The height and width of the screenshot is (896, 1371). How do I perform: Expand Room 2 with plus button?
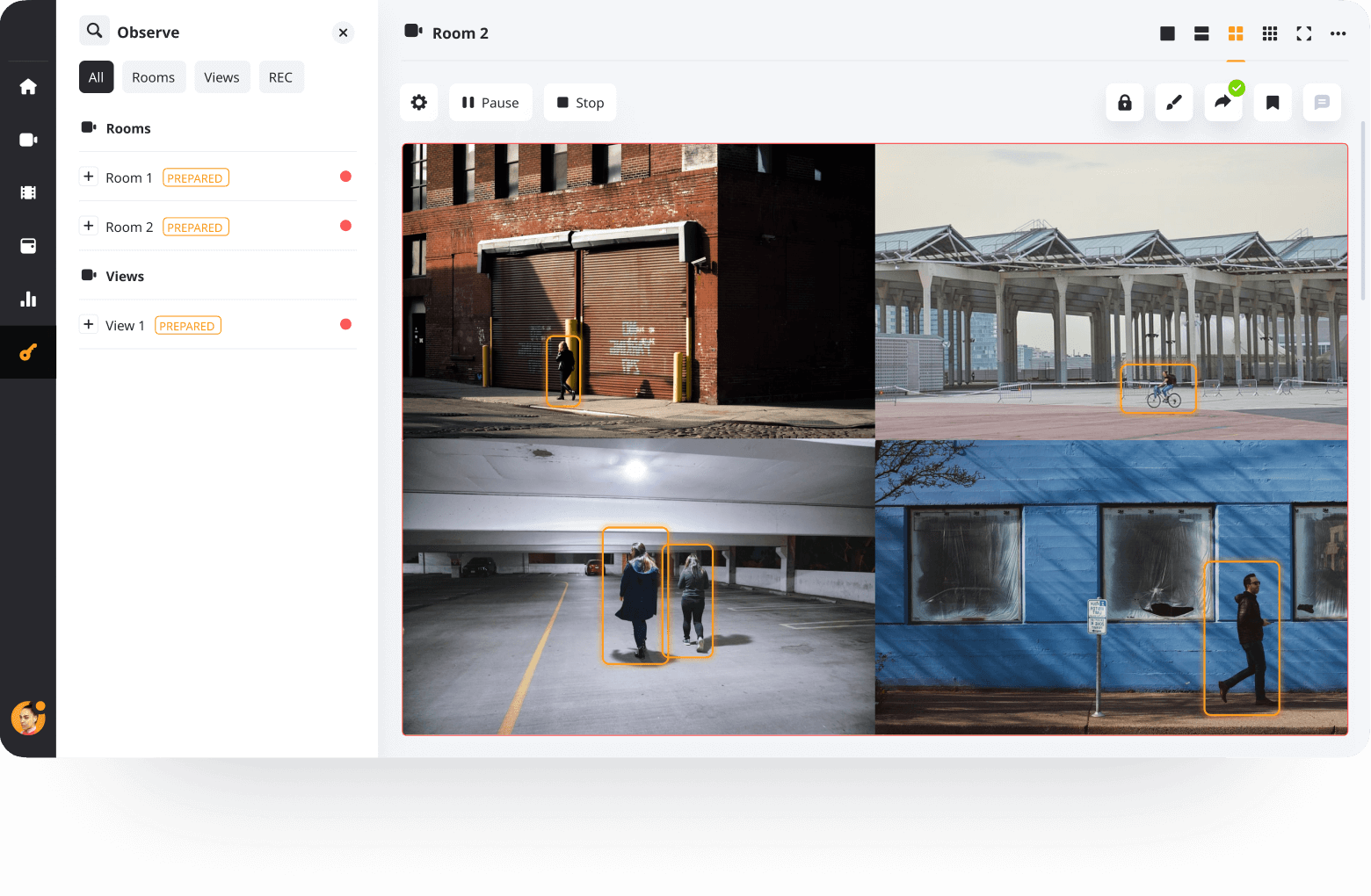click(89, 226)
